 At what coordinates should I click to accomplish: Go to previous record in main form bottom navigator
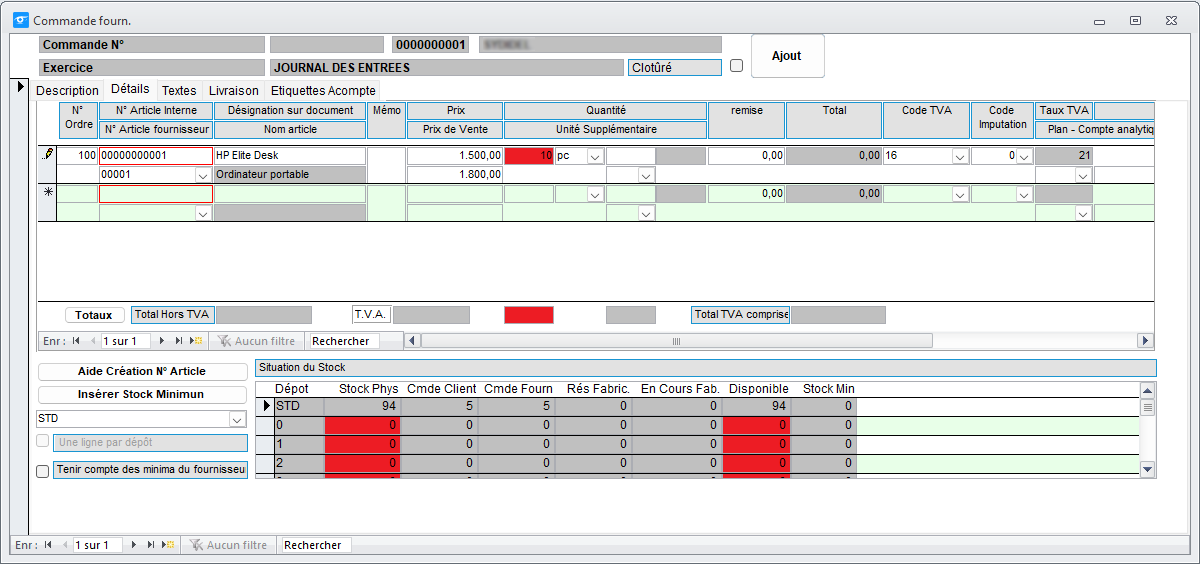[64, 545]
